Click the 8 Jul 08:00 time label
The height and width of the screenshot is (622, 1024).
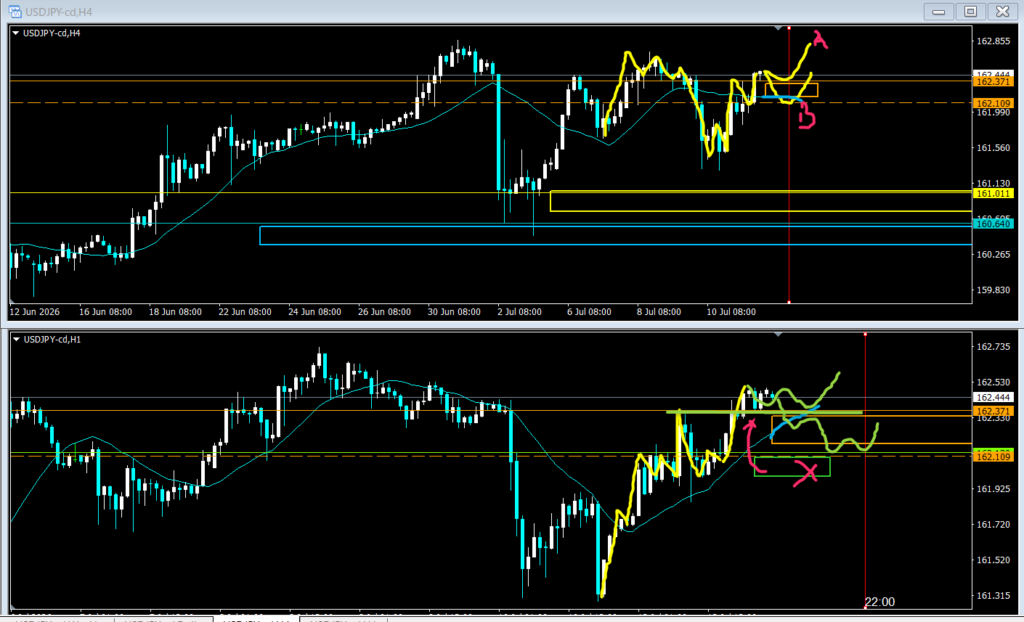pos(659,312)
